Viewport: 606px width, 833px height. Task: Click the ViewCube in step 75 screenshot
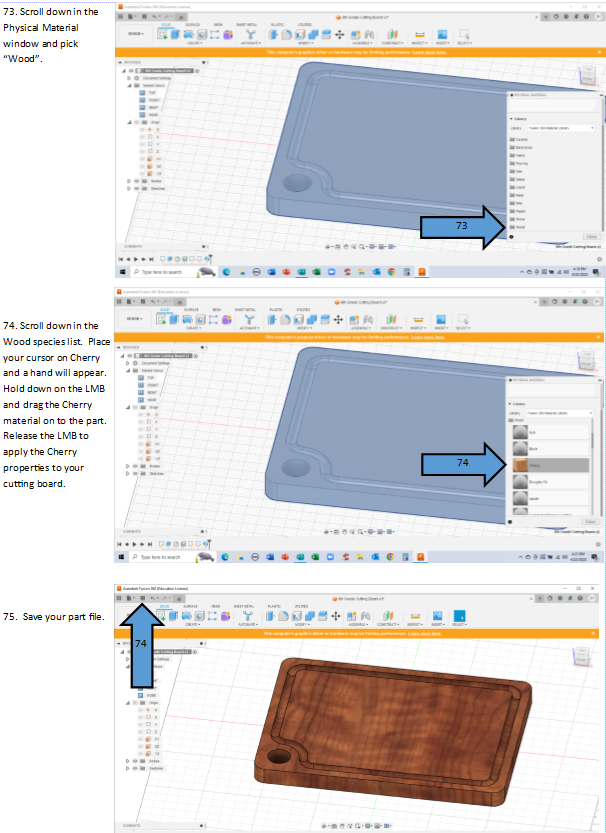point(582,656)
